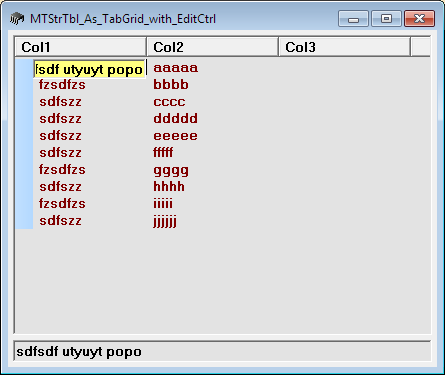Click the status bar text 'sdfsdf utyuyt popo'
The image size is (445, 375).
tap(79, 352)
